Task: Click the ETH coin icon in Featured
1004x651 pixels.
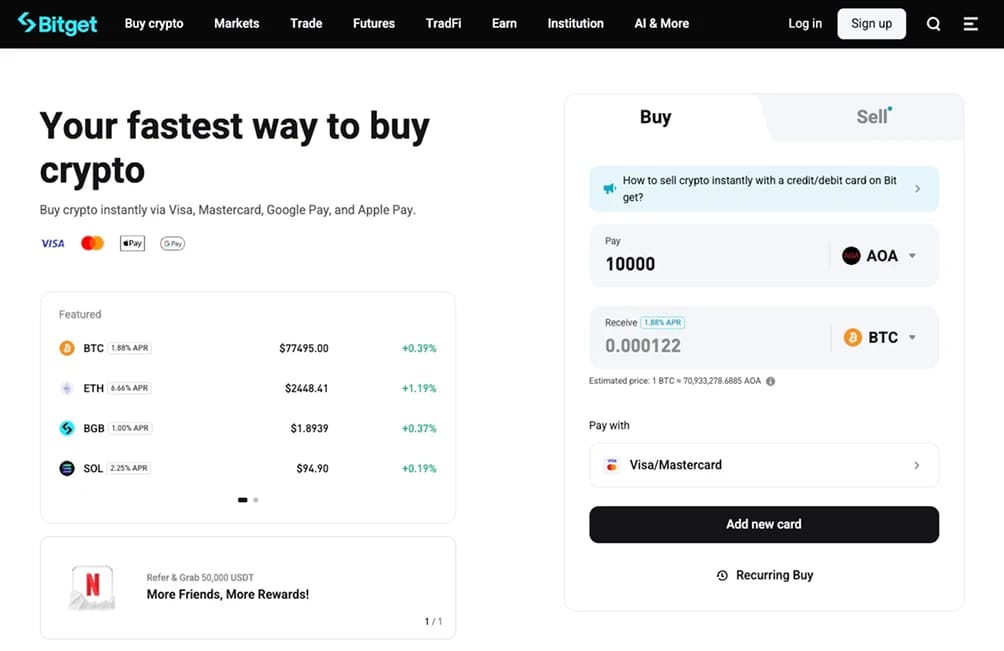Action: click(x=67, y=388)
